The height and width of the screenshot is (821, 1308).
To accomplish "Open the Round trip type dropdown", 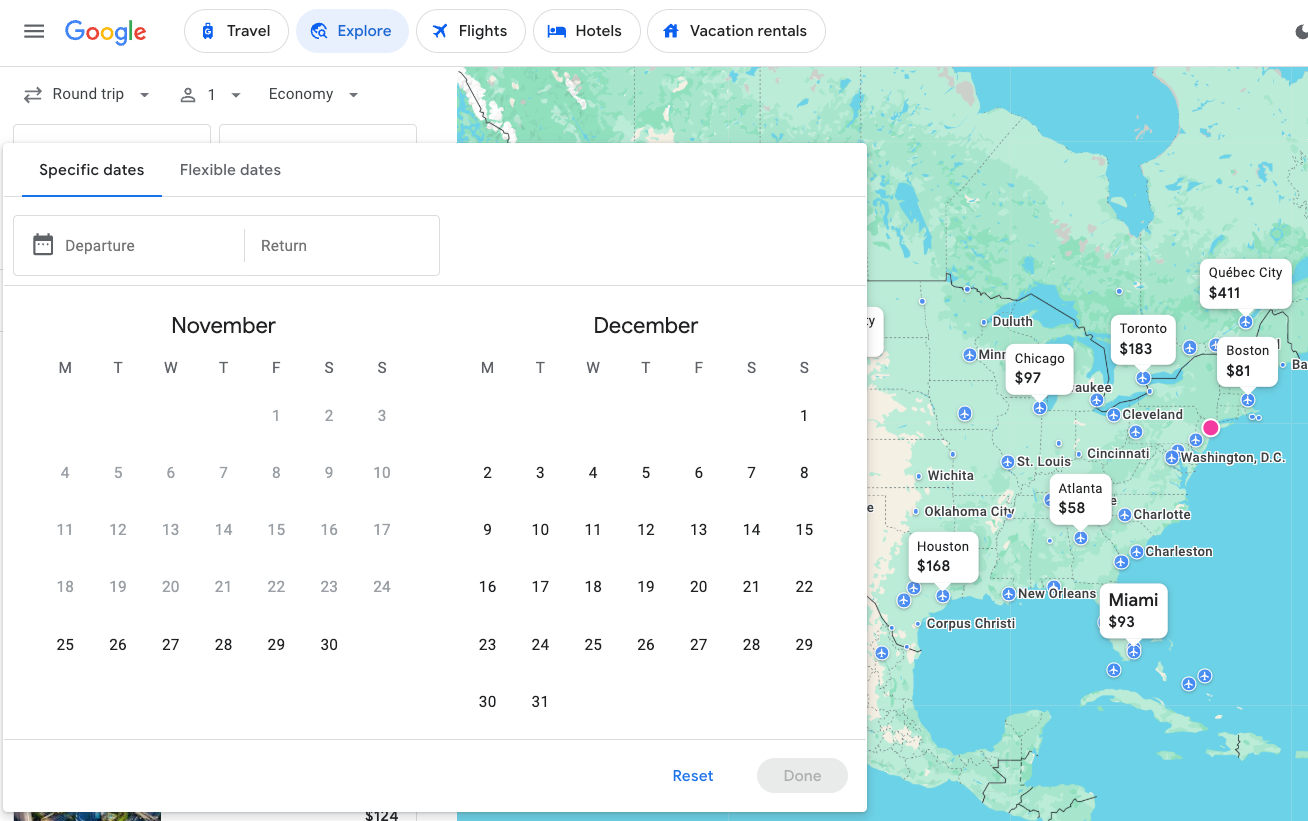I will click(87, 94).
